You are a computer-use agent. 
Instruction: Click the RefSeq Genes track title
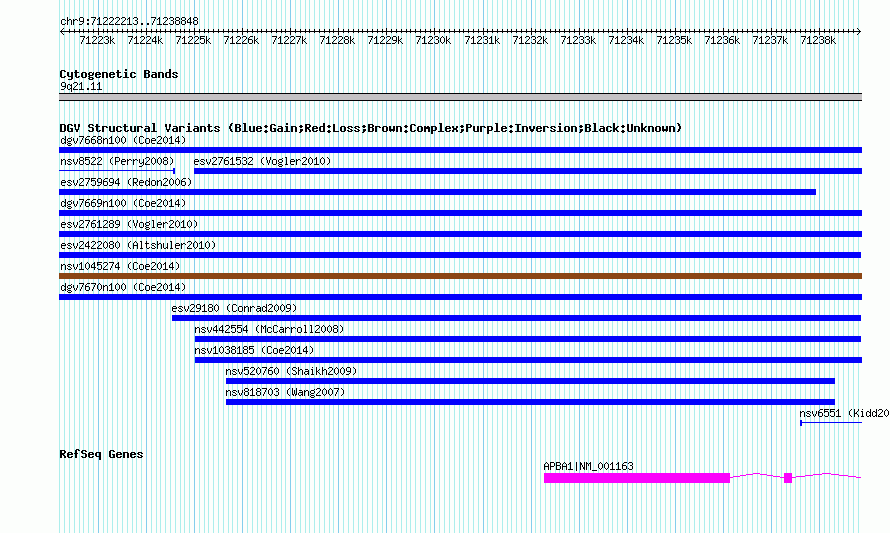[x=101, y=454]
